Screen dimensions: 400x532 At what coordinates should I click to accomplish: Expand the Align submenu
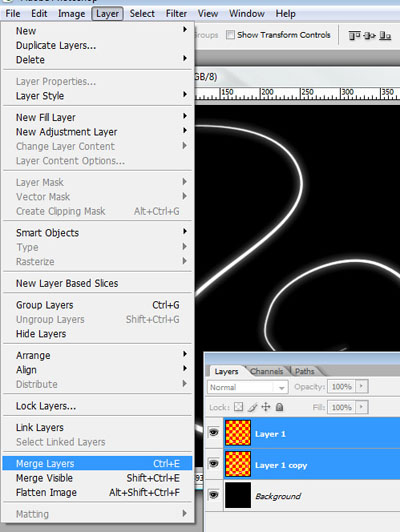pyautogui.click(x=97, y=370)
